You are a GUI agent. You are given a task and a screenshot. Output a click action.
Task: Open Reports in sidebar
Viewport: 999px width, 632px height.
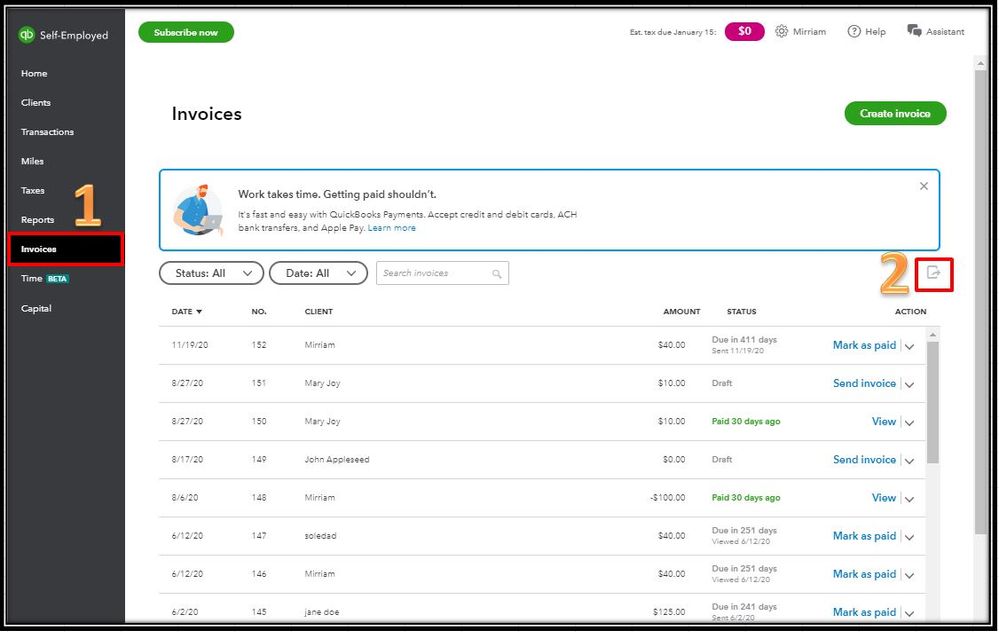pos(38,220)
